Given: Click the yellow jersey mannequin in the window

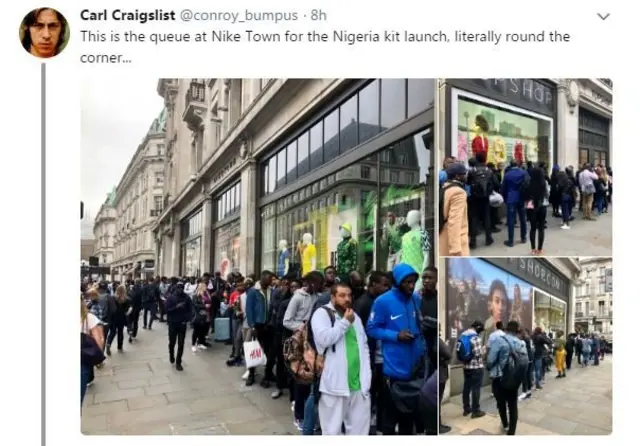Looking at the screenshot, I should coord(308,254).
